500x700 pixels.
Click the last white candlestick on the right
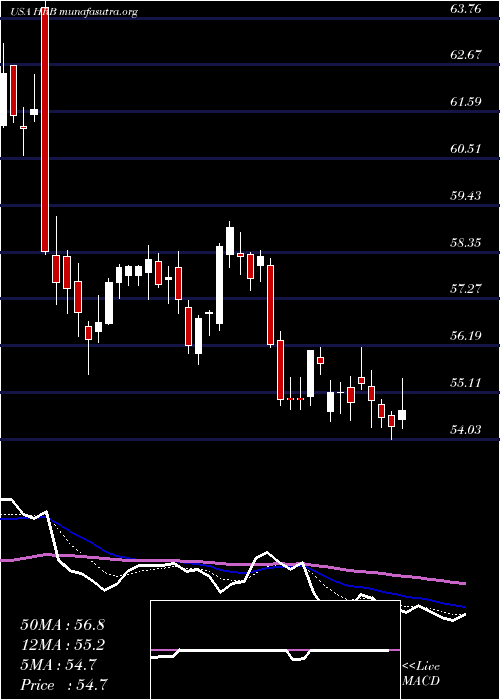pyautogui.click(x=402, y=415)
